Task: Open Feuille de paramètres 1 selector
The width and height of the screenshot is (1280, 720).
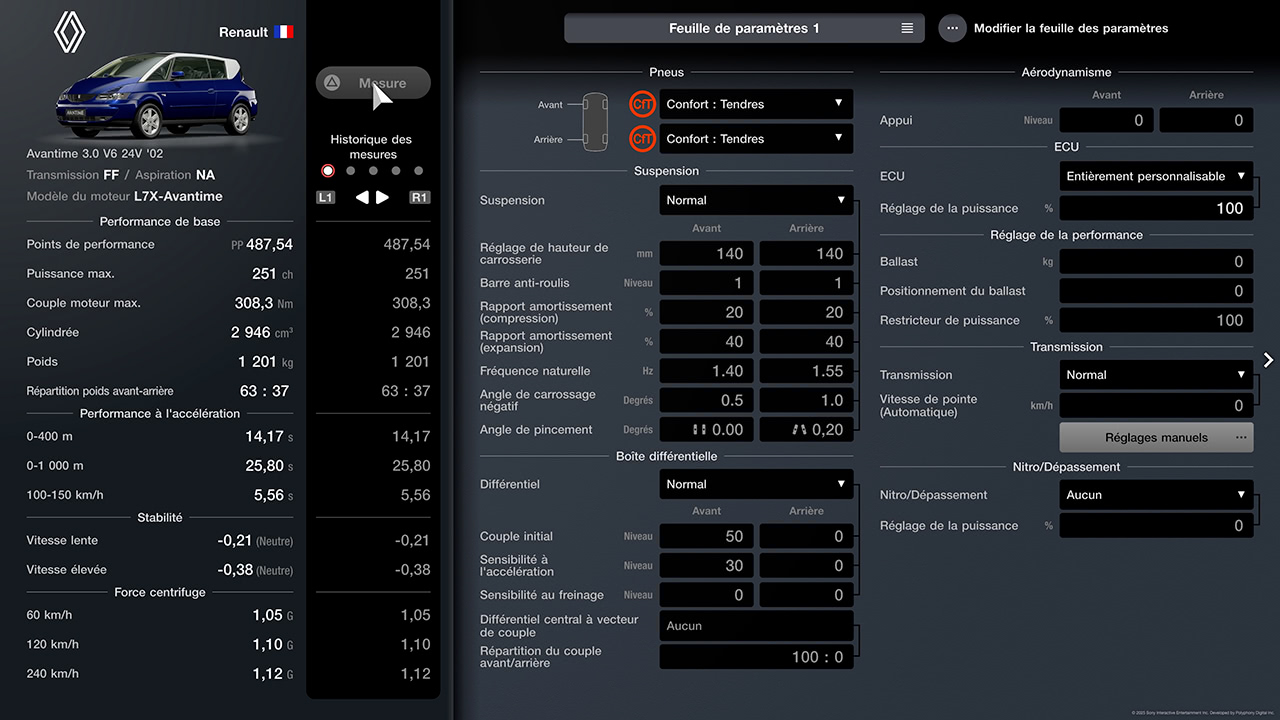Action: 744,28
